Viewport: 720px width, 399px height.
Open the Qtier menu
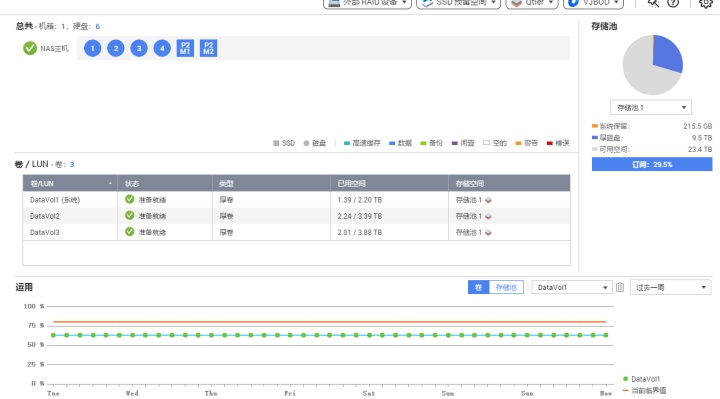(x=532, y=3)
